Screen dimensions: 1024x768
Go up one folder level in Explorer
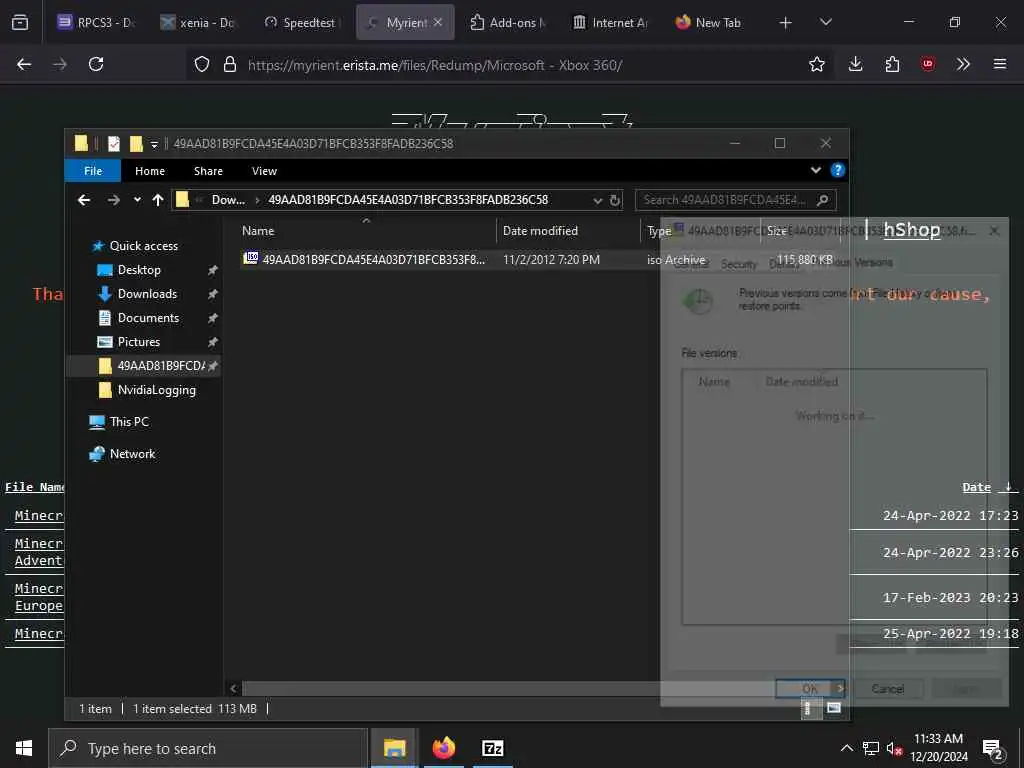[x=157, y=200]
